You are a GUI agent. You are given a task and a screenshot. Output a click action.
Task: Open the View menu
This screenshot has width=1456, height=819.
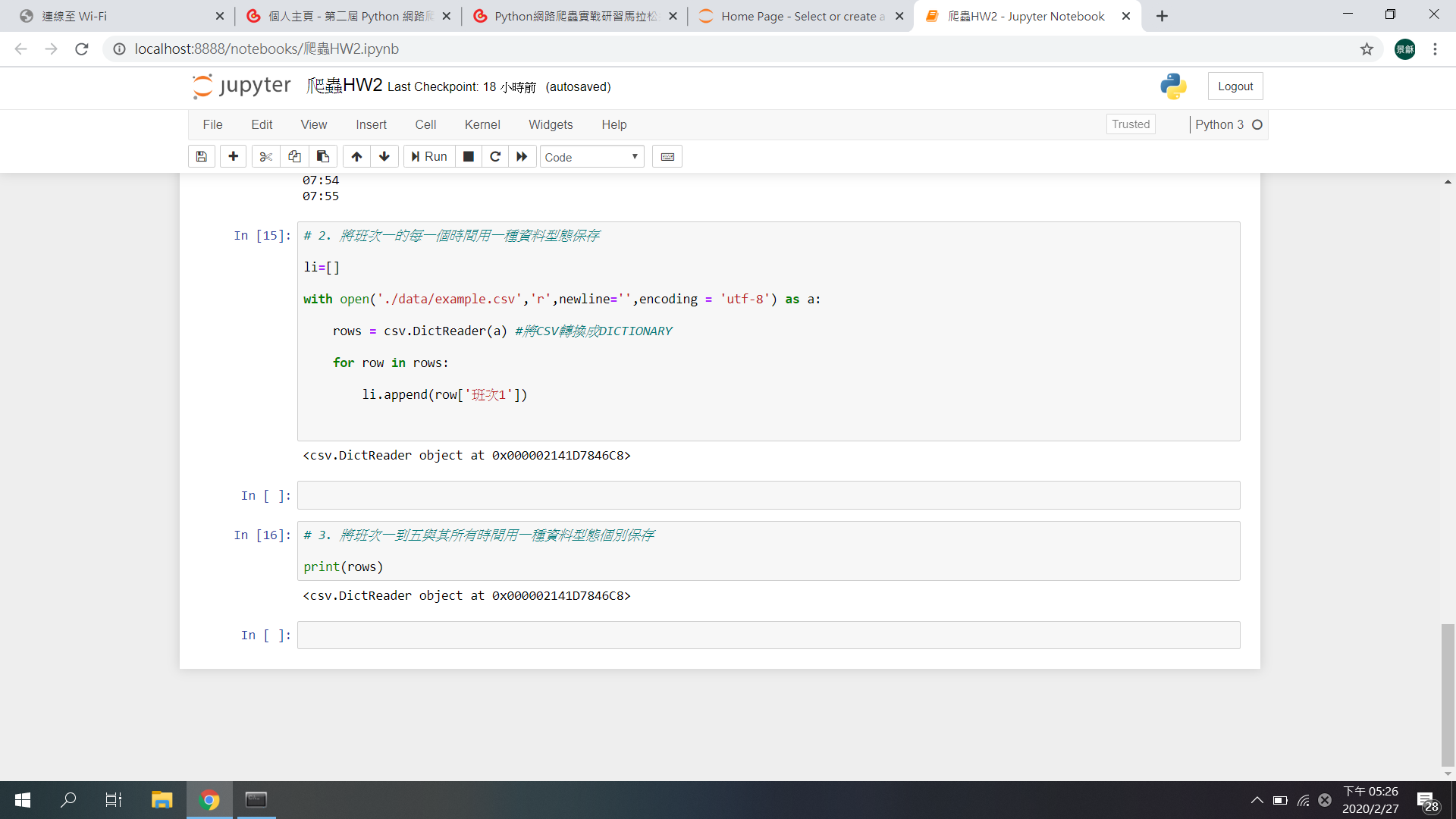[x=314, y=124]
